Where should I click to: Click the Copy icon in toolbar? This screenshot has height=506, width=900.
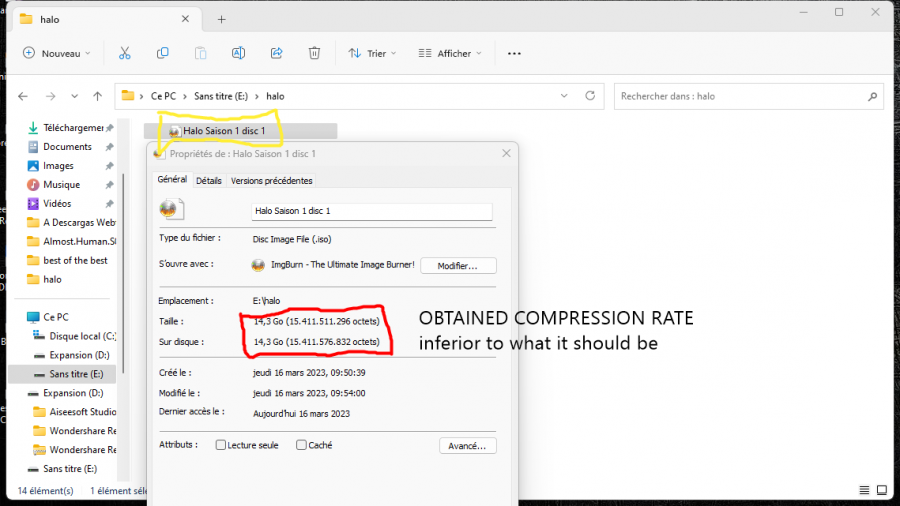coord(162,53)
